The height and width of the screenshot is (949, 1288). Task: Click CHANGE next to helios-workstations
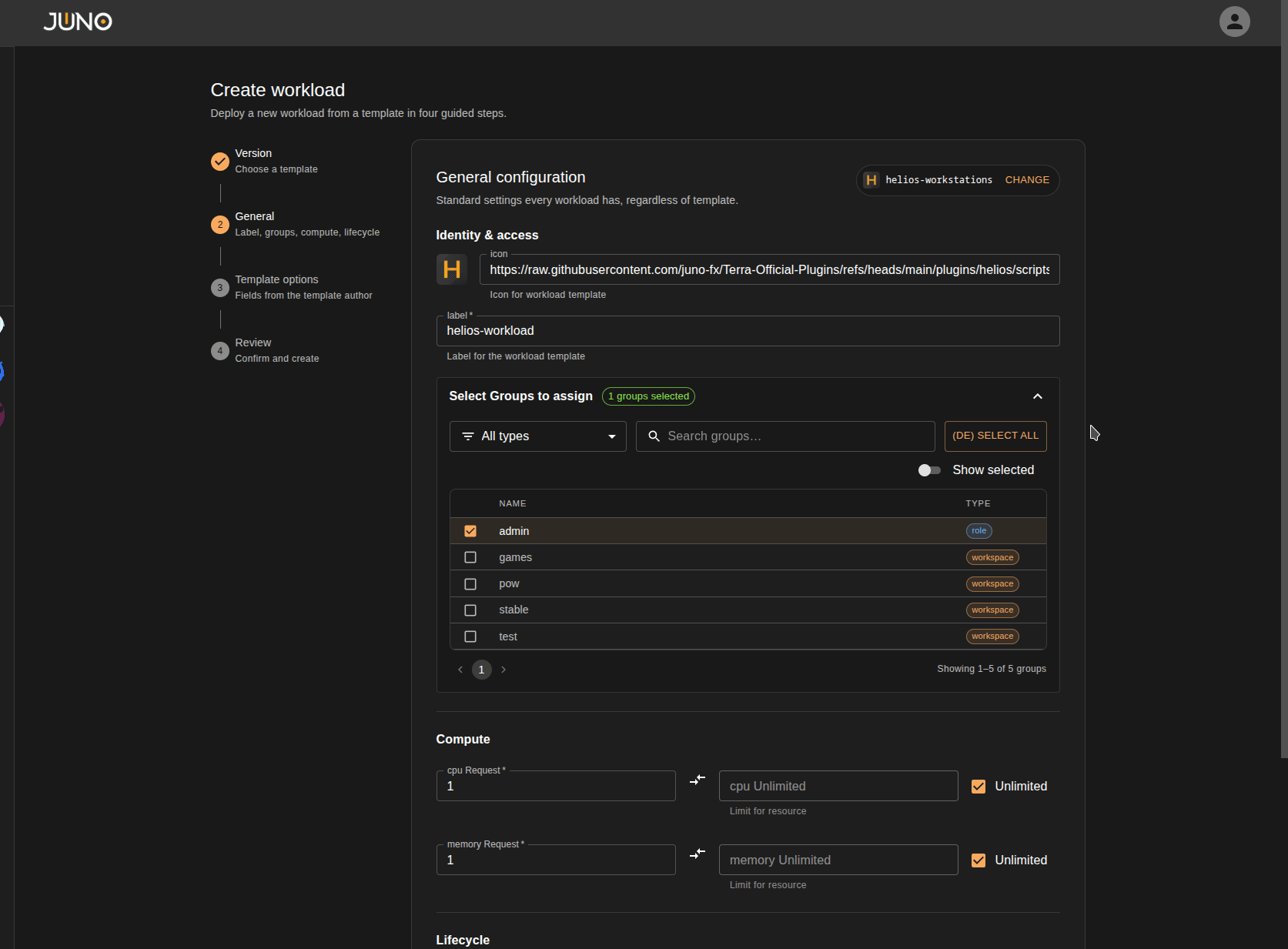[x=1027, y=180]
